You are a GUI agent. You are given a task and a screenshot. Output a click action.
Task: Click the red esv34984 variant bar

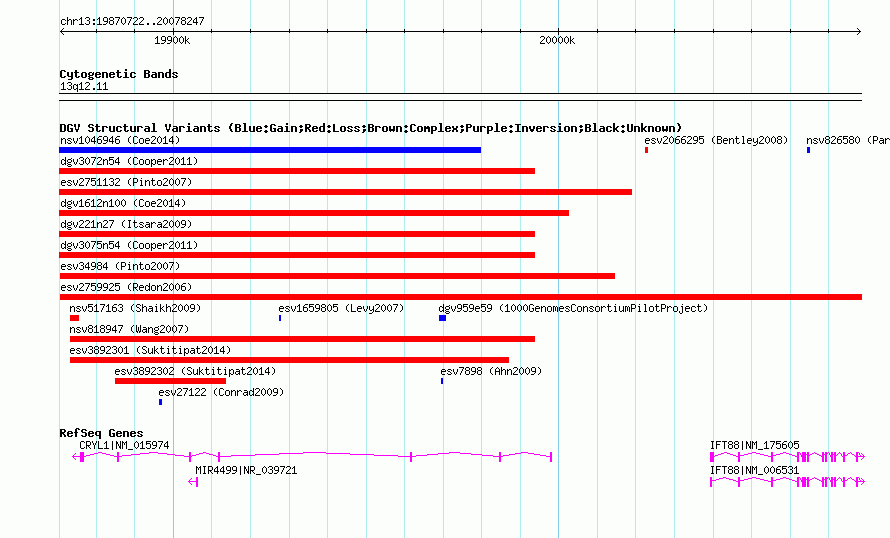pyautogui.click(x=337, y=276)
